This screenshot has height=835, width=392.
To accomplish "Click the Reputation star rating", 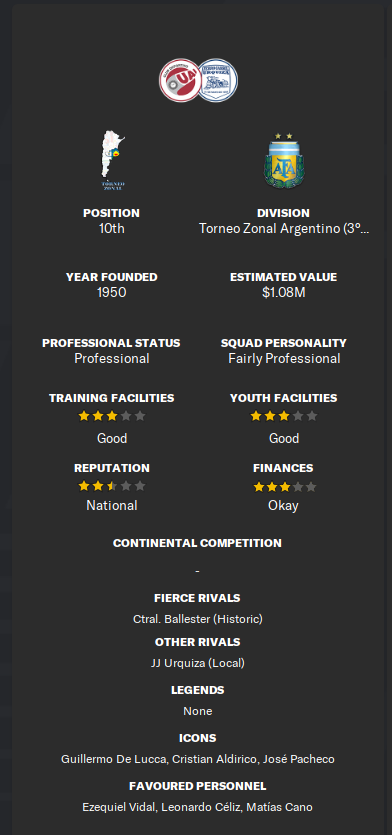I will point(112,486).
